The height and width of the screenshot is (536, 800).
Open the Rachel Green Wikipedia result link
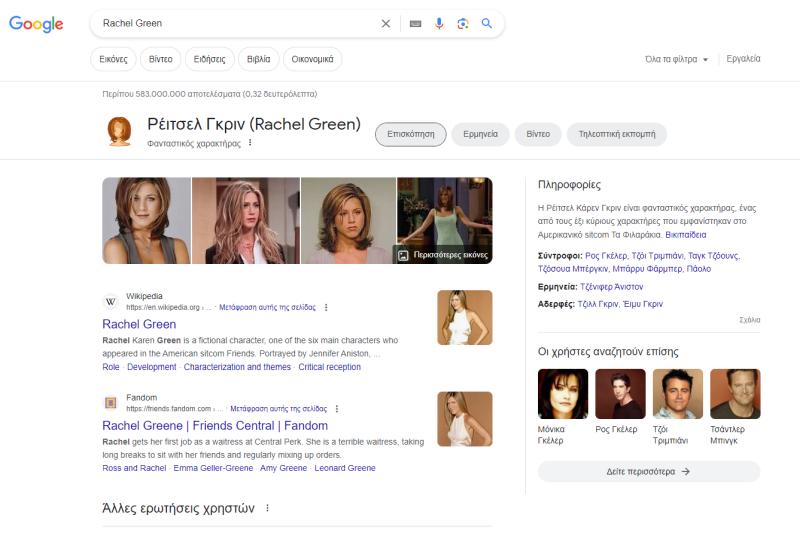(139, 324)
